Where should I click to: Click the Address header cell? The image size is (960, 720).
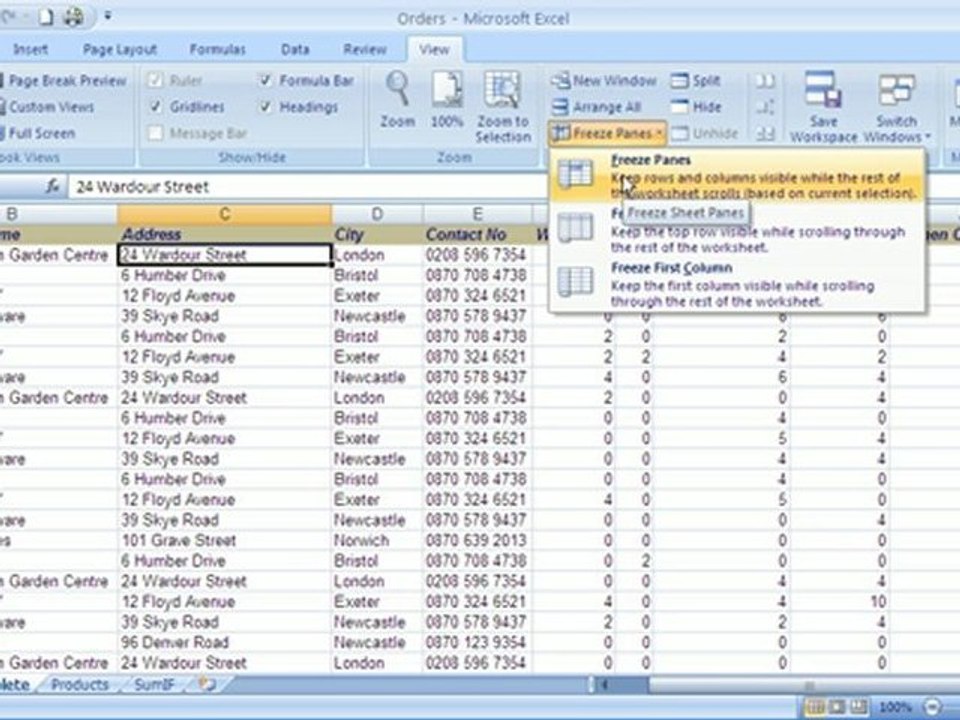pyautogui.click(x=225, y=234)
